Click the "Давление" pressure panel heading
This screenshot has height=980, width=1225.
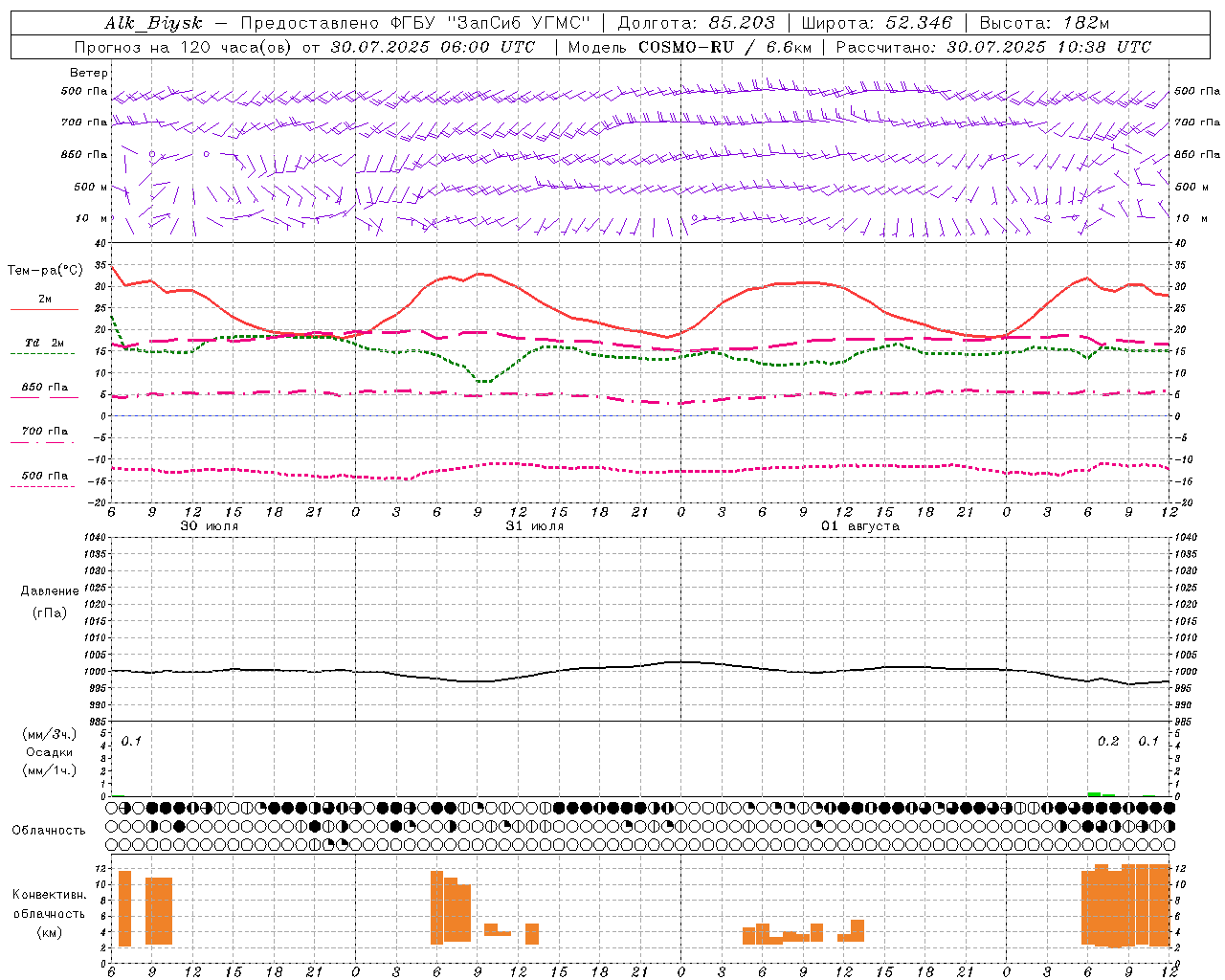click(x=50, y=591)
